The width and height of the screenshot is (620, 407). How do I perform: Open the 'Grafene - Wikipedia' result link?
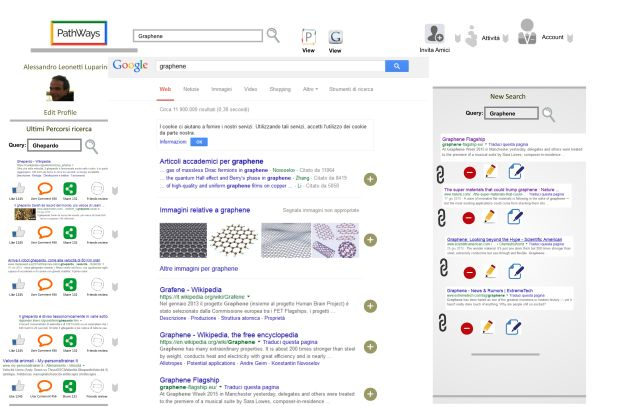pos(191,290)
